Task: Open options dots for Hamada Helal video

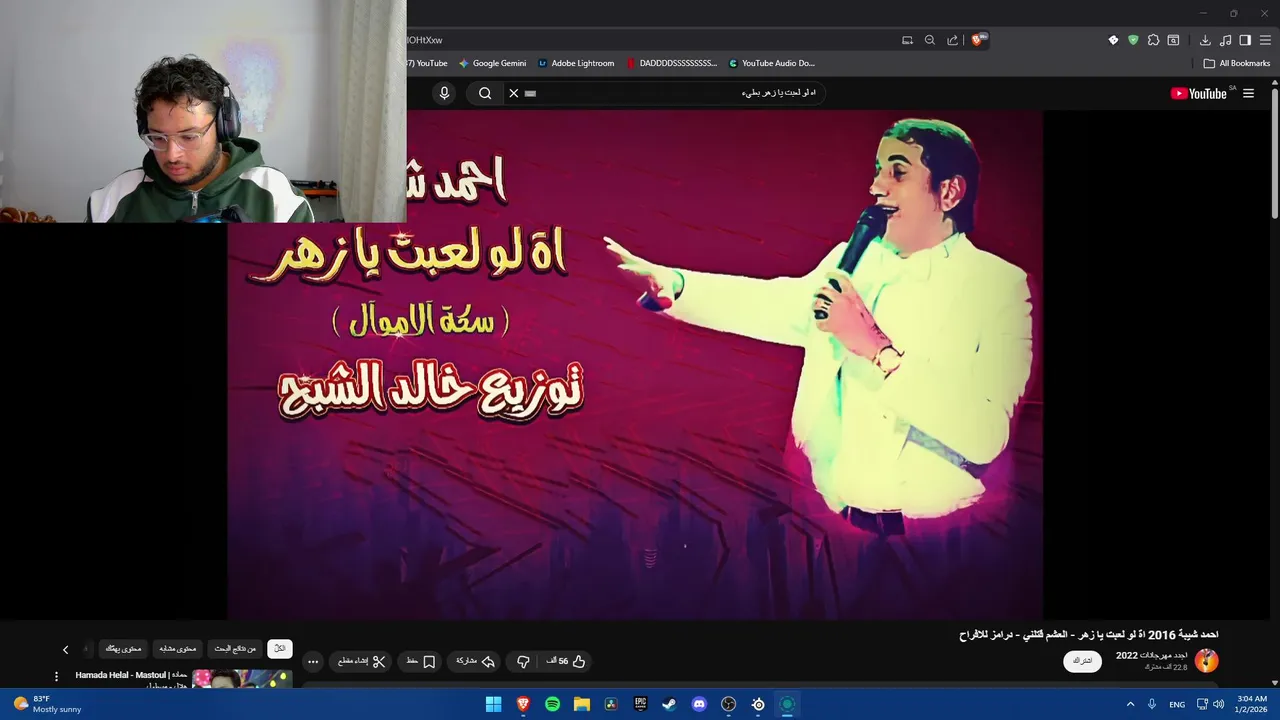Action: [x=56, y=677]
